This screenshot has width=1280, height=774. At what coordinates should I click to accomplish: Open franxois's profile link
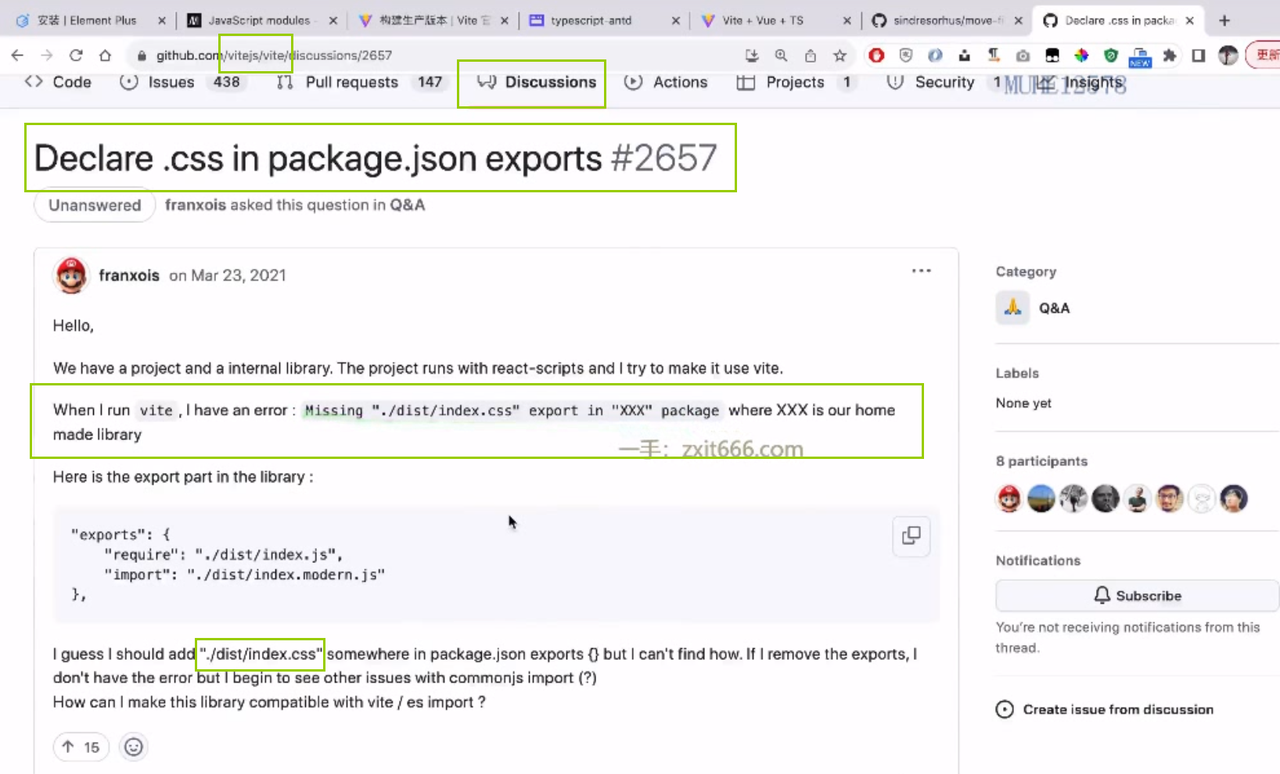click(x=129, y=275)
